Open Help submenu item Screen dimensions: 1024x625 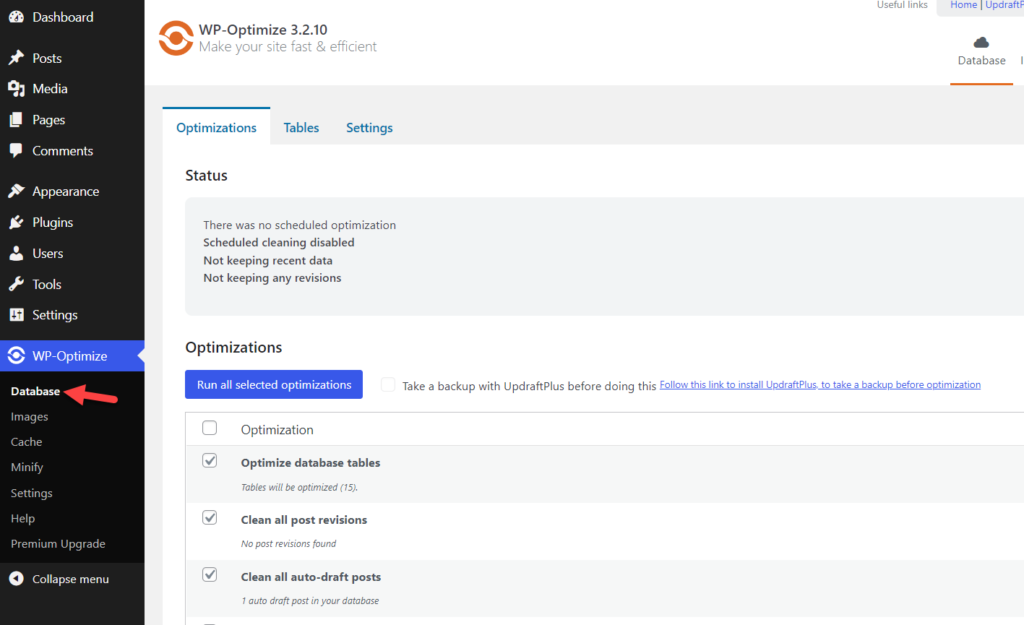(x=23, y=519)
